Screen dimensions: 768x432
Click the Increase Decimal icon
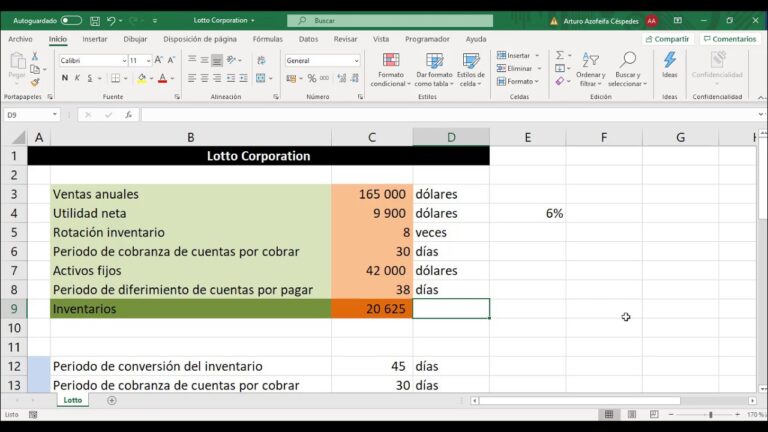point(341,78)
